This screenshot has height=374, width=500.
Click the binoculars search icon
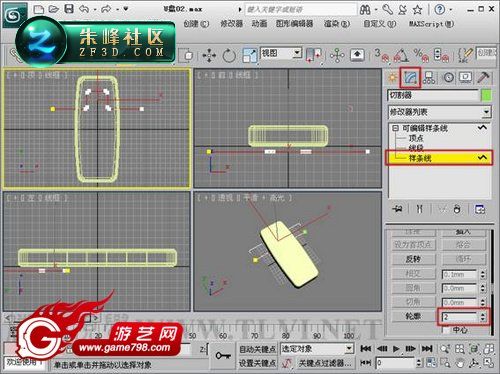[365, 10]
